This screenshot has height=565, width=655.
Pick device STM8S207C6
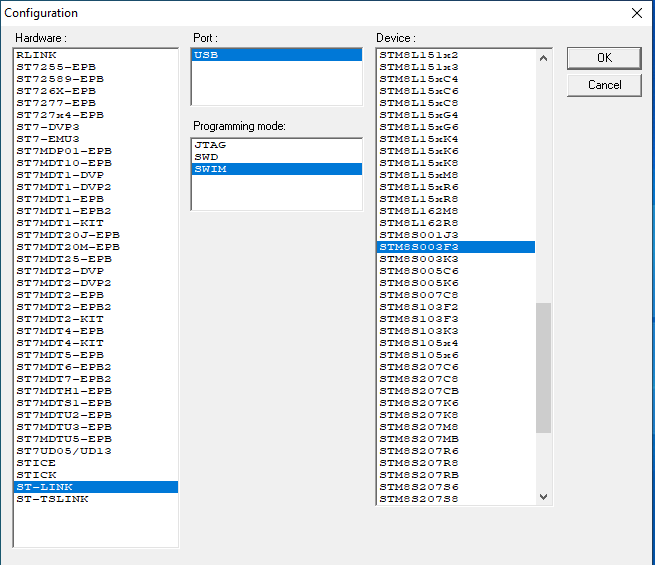(x=456, y=367)
